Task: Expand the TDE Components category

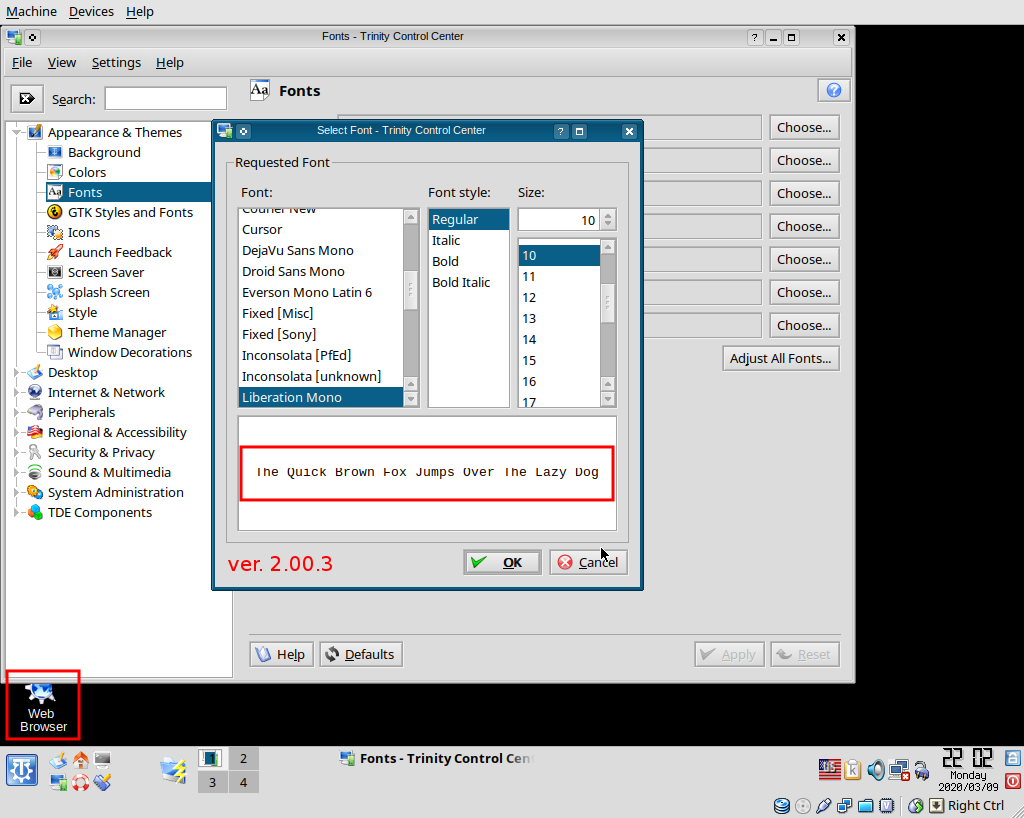Action: (18, 512)
